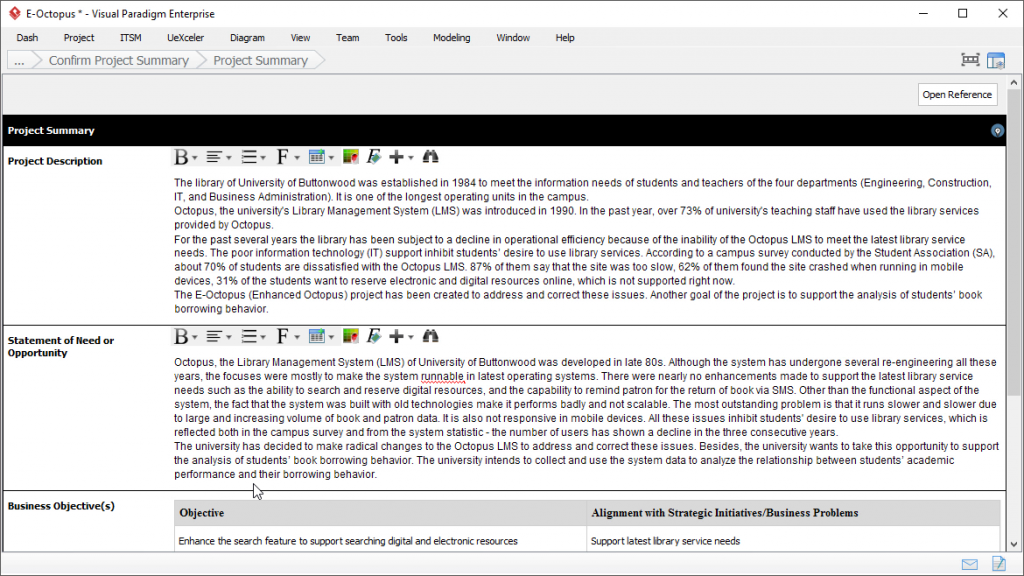Open the font formatting tool
This screenshot has width=1024, height=576.
[x=282, y=156]
